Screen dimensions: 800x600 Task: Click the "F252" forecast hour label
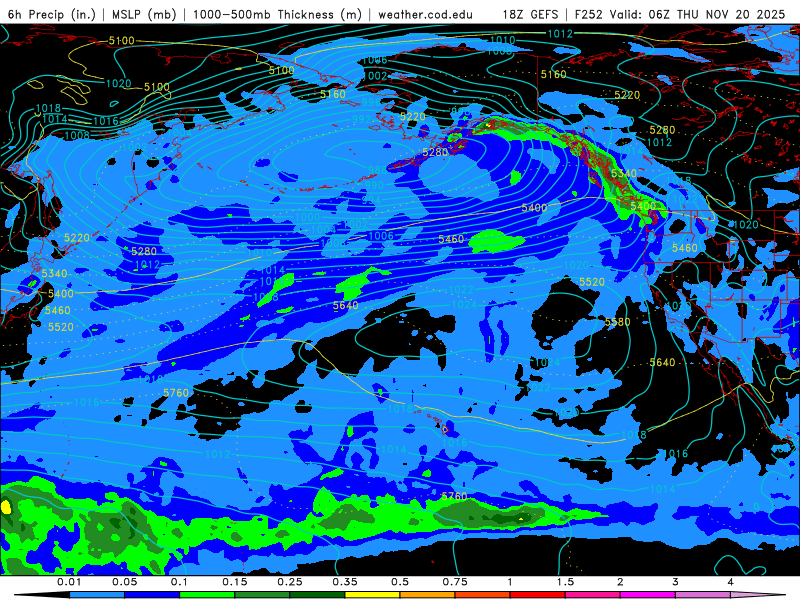coord(589,14)
